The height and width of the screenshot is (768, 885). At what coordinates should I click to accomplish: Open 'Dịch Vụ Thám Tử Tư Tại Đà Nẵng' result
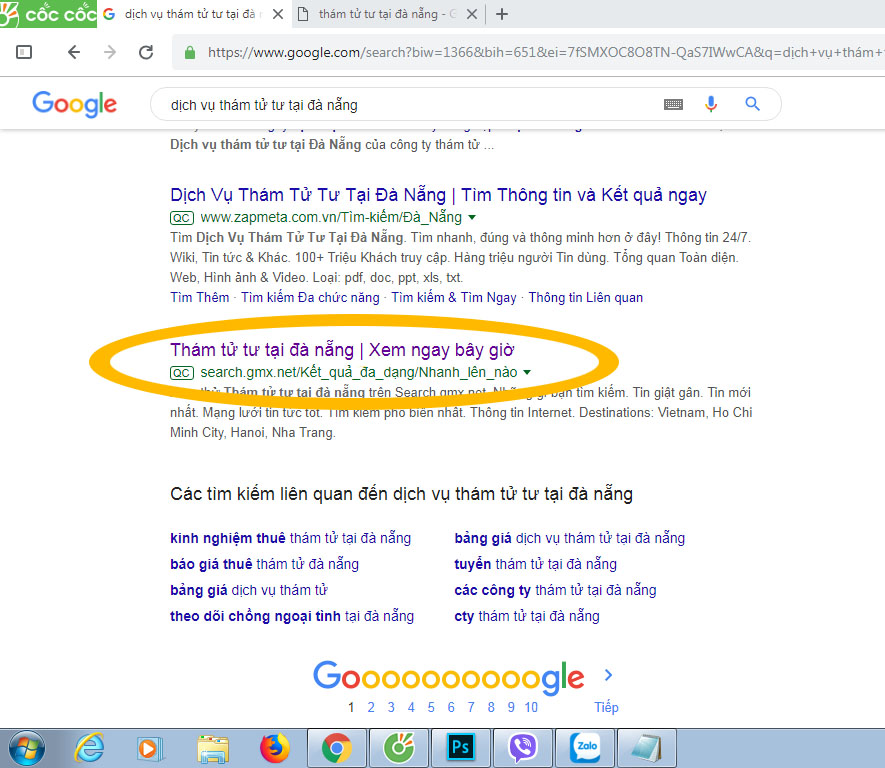pos(438,195)
